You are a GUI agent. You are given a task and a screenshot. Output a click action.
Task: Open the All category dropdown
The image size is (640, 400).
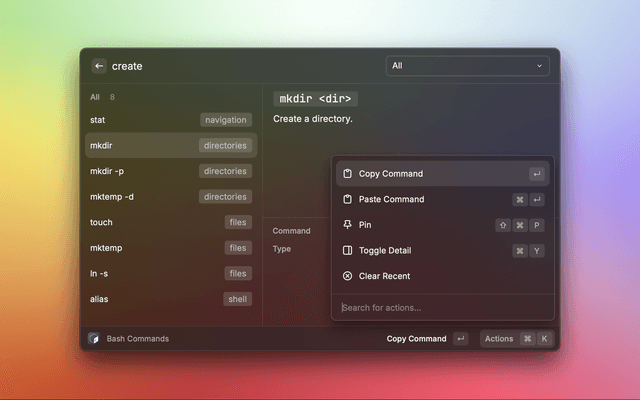[467, 66]
